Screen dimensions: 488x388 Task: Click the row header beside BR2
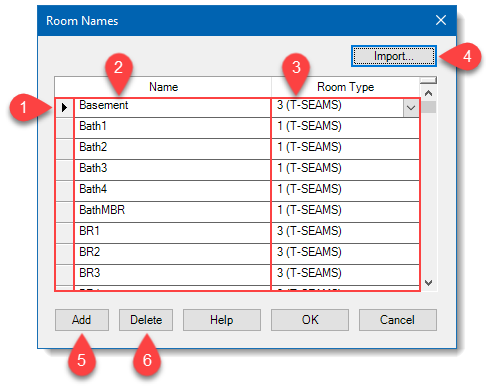pyautogui.click(x=64, y=254)
